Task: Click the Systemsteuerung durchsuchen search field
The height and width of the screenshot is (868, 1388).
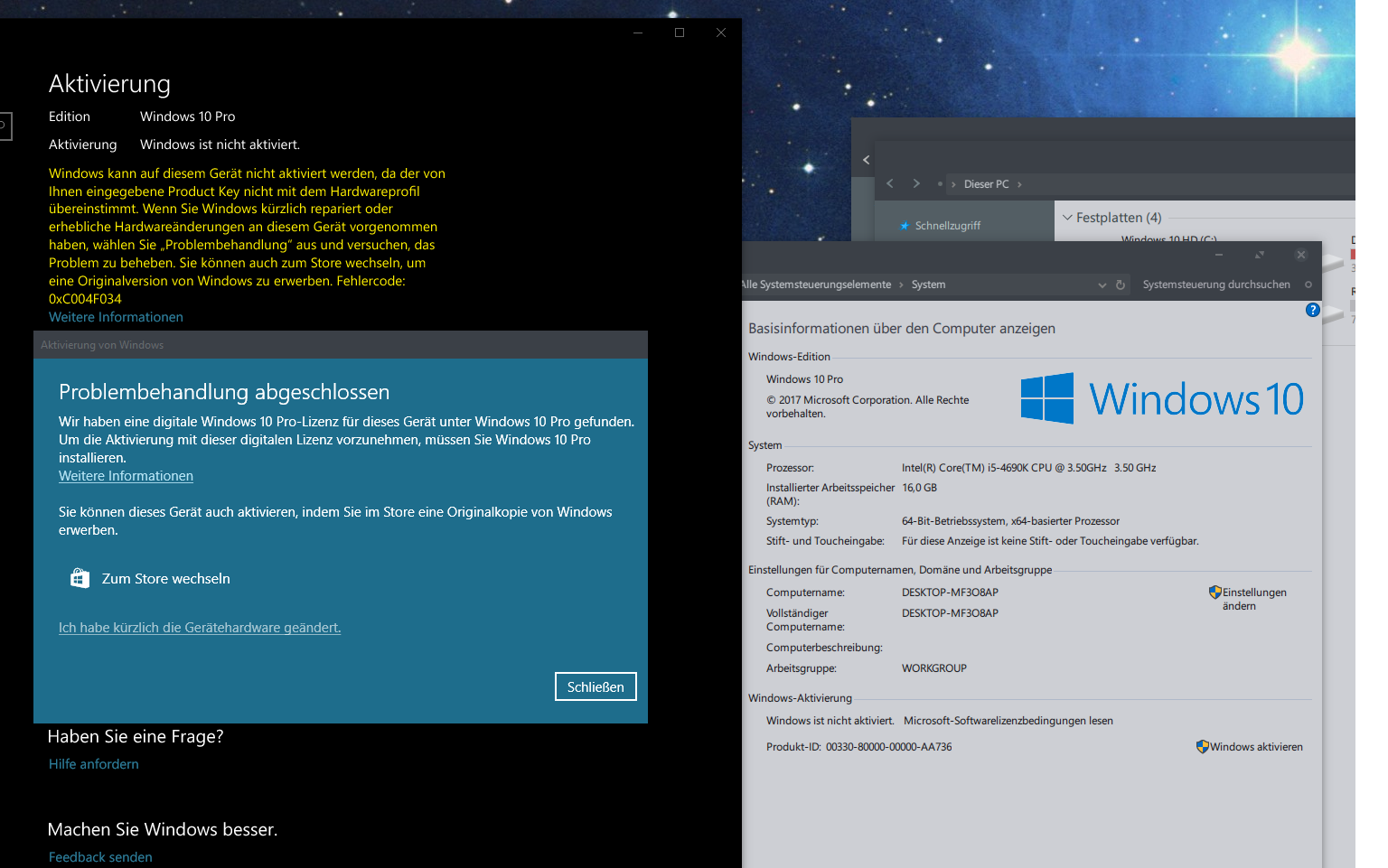Action: (x=1216, y=285)
